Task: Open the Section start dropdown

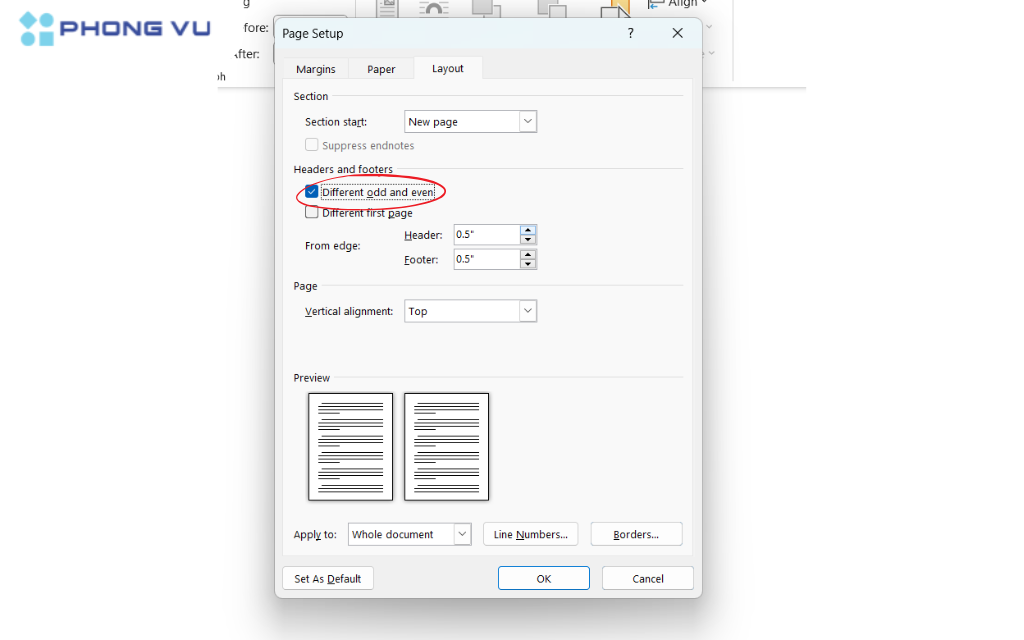Action: click(527, 121)
